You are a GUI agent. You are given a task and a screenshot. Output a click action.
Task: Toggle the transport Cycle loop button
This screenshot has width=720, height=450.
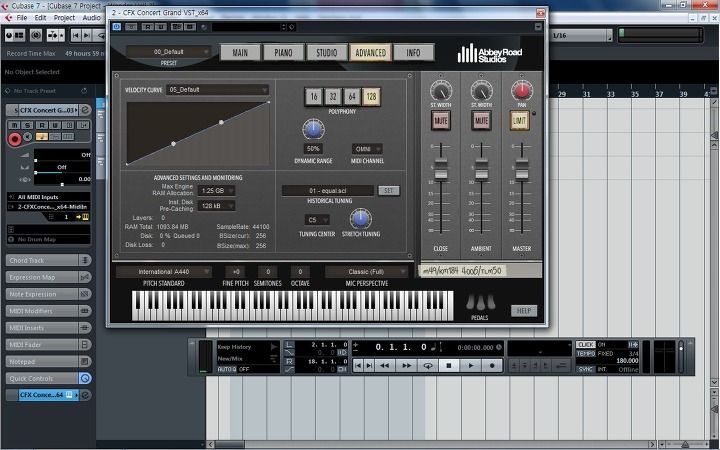428,366
